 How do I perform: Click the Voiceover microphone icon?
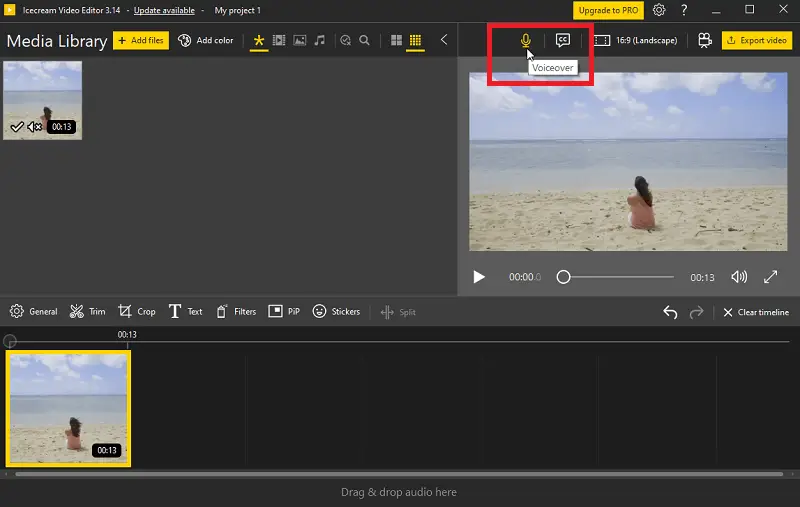(x=525, y=40)
